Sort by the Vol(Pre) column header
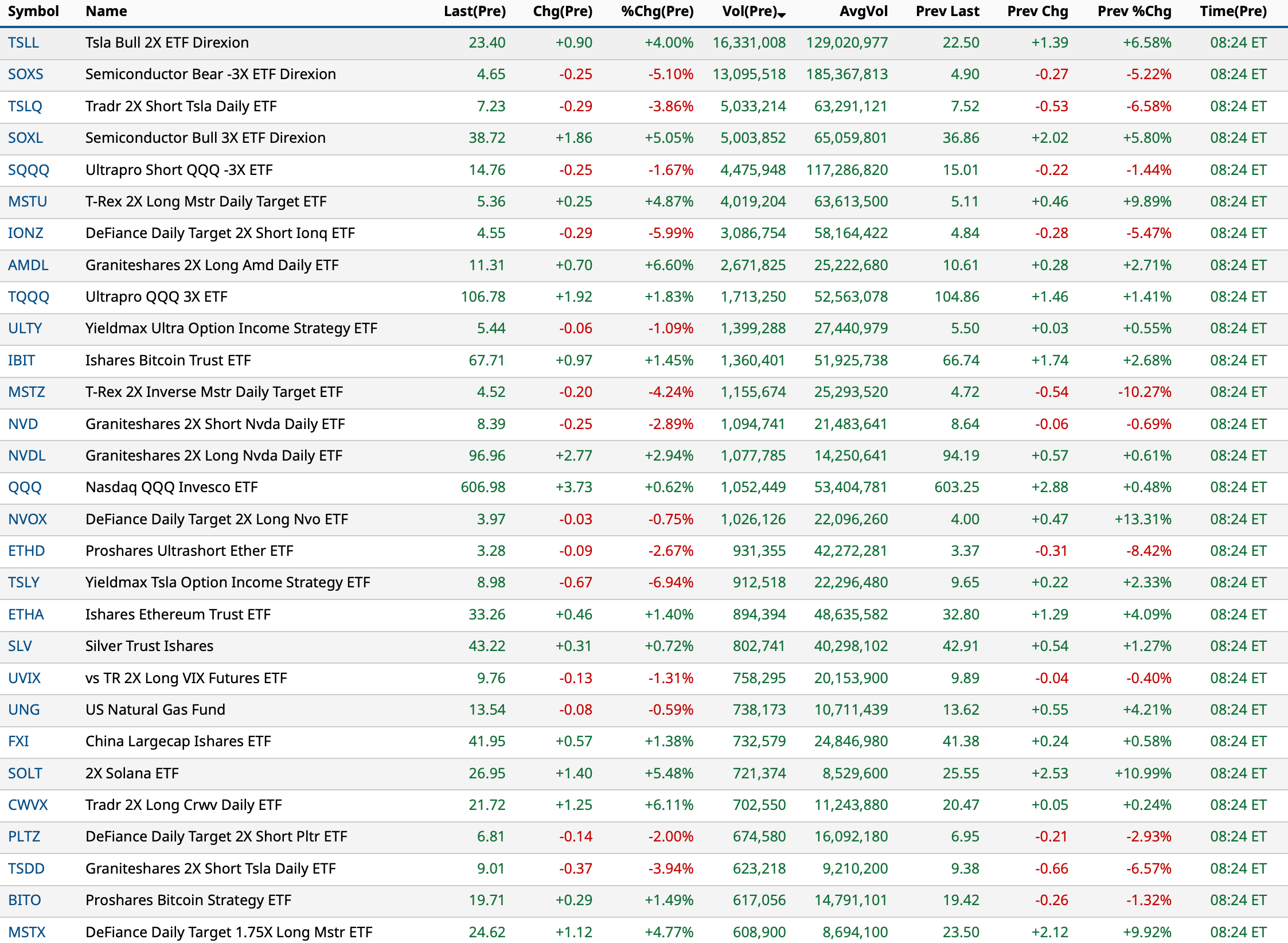The width and height of the screenshot is (1288, 943). coord(749,11)
